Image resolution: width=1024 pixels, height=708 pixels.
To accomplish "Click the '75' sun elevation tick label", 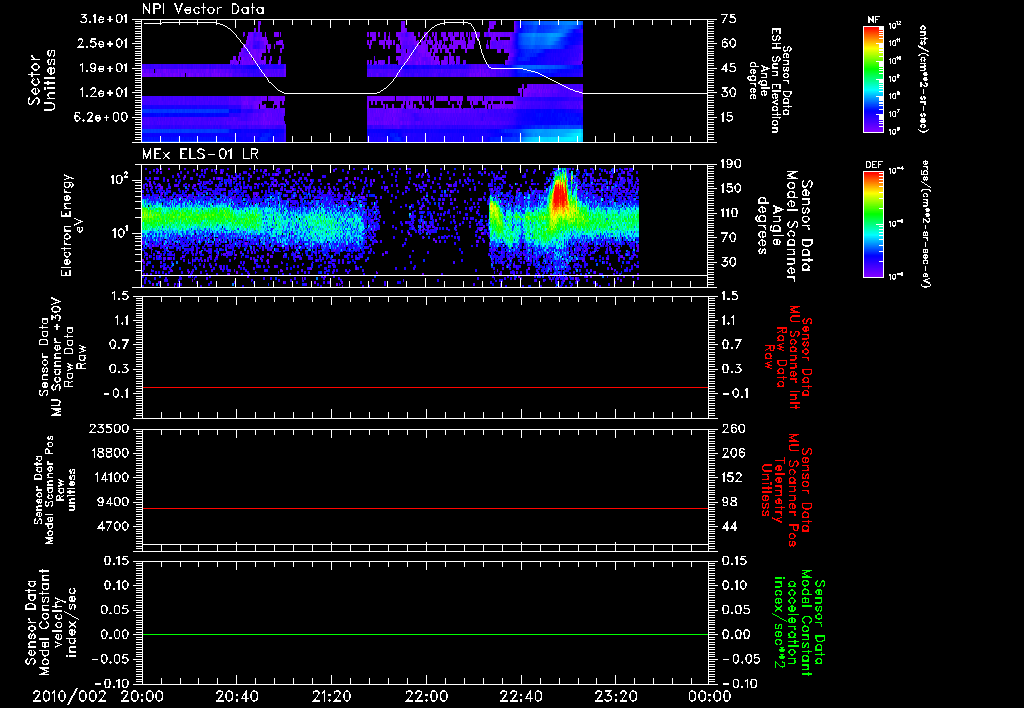I will (x=729, y=19).
